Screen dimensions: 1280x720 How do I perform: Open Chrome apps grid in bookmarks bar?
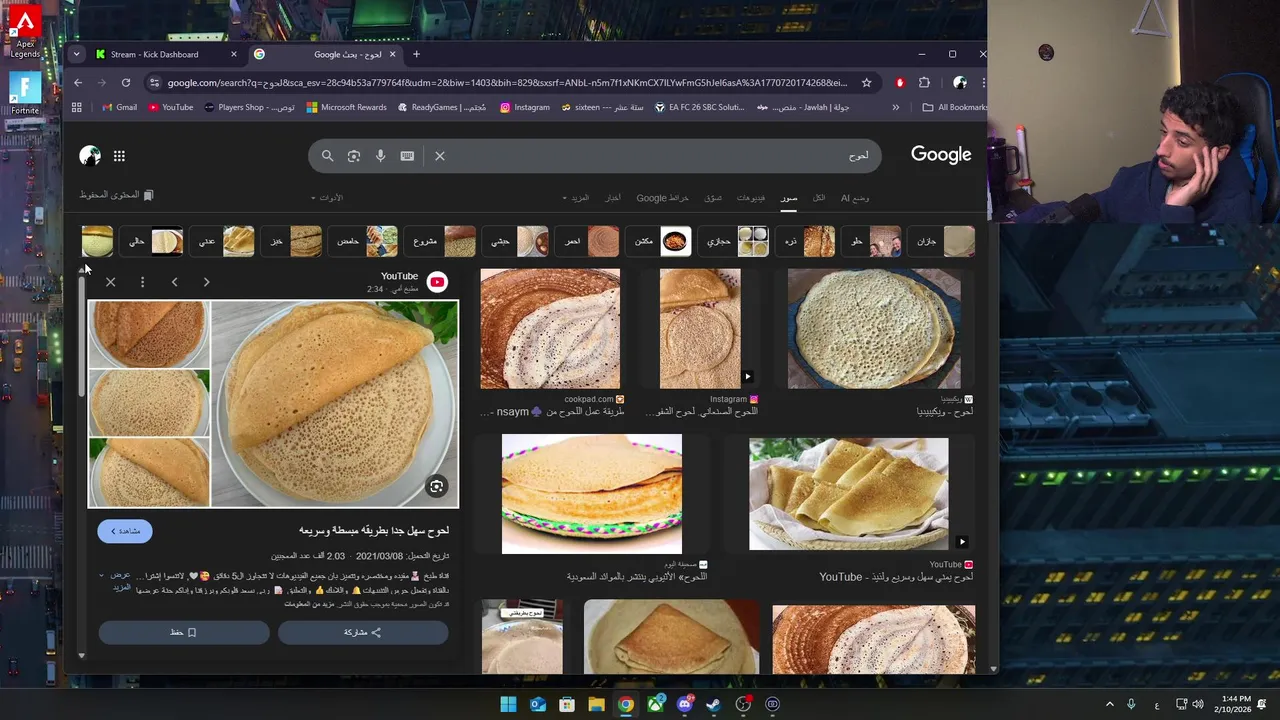coord(77,107)
